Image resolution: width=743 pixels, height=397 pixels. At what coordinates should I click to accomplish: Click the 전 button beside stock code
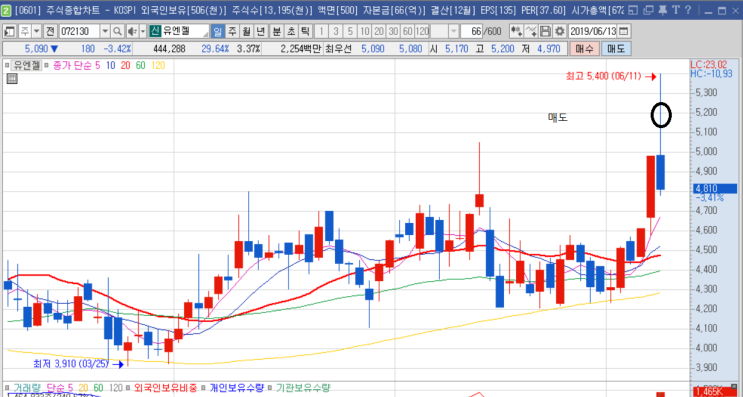(50, 31)
